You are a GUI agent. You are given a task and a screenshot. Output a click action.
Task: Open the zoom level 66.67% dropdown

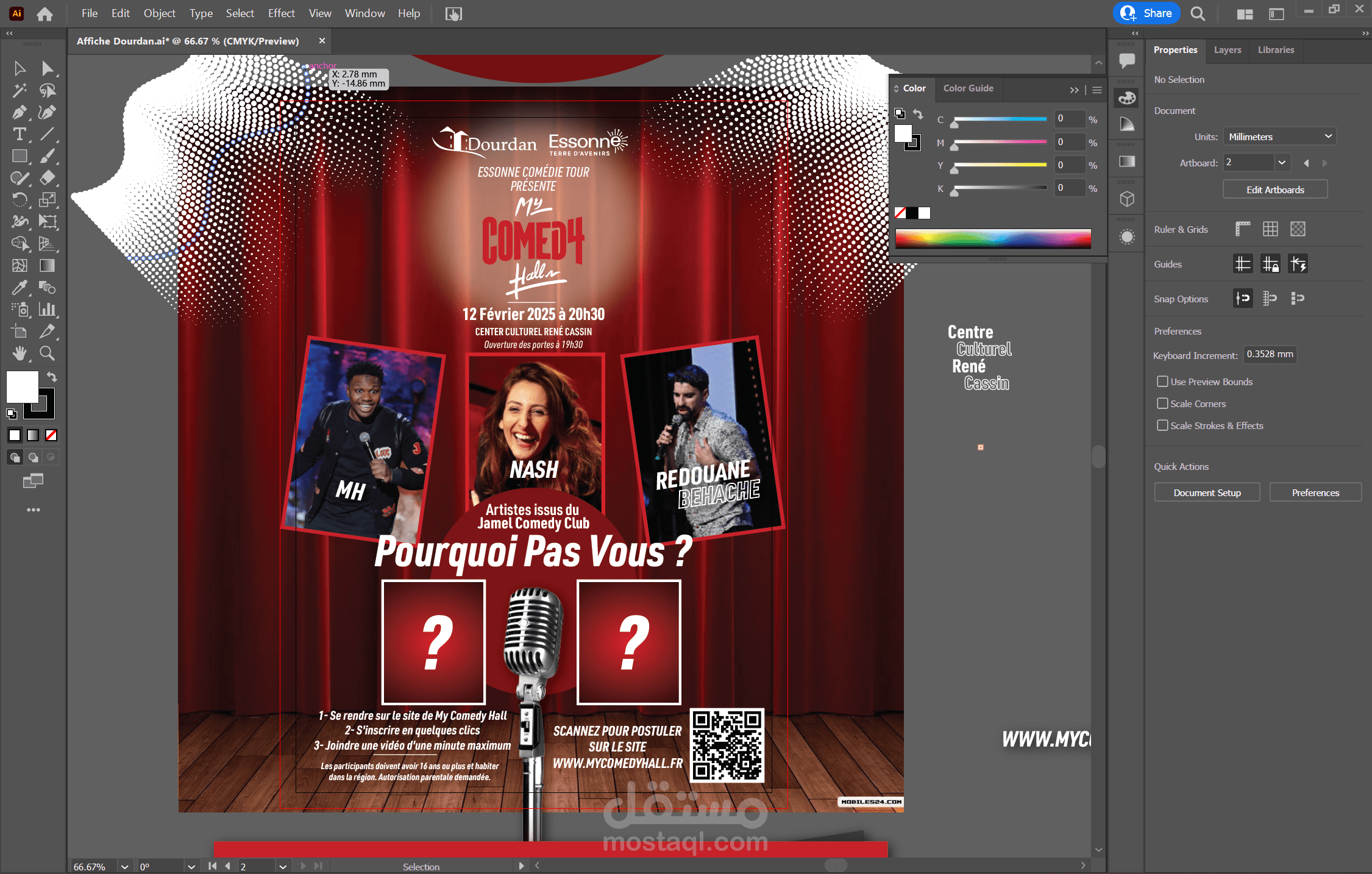pyautogui.click(x=124, y=867)
